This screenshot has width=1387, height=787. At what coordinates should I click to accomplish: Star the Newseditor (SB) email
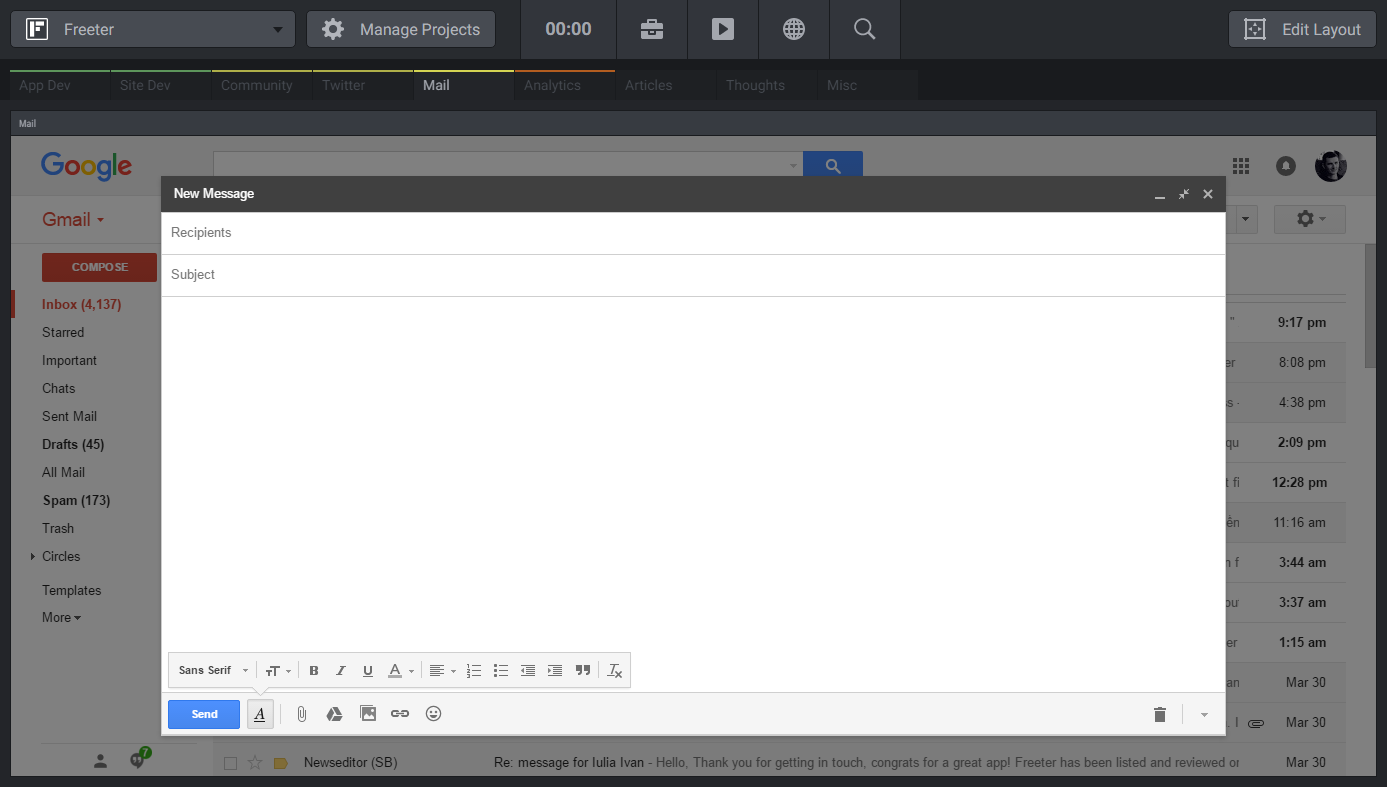tap(255, 763)
